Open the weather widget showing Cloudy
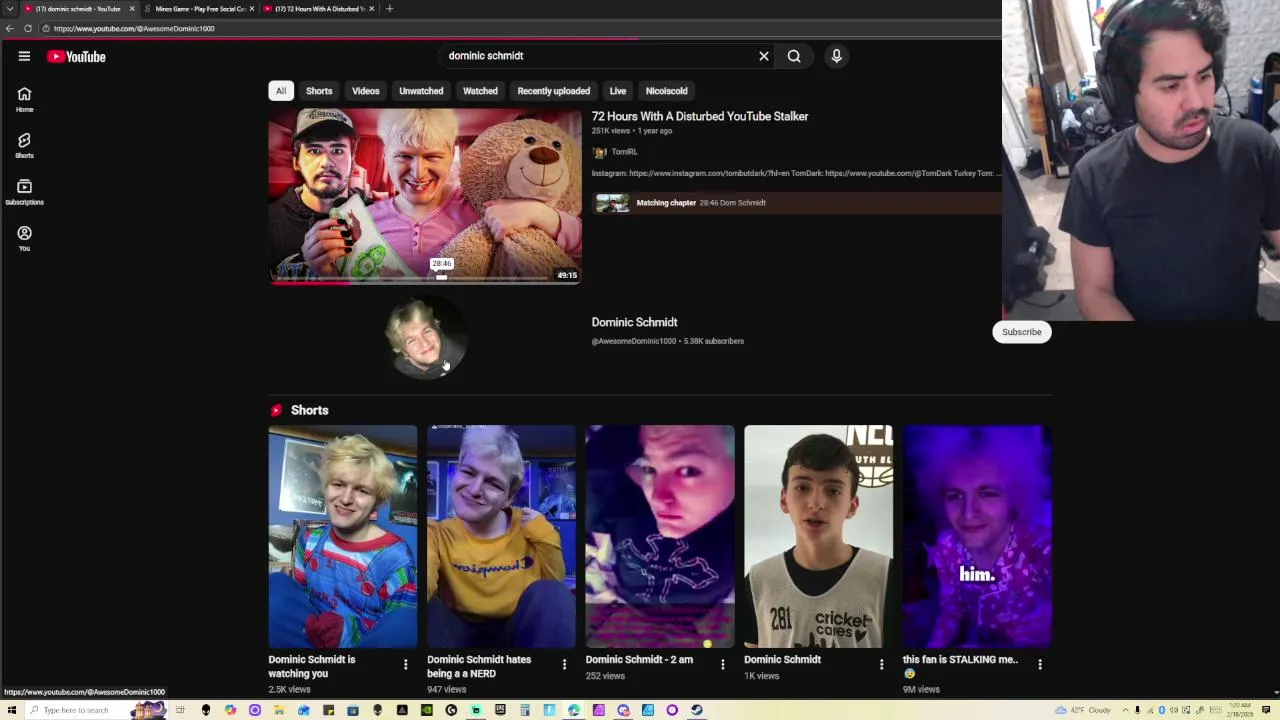Screen dimensions: 1280x720 coord(1082,710)
